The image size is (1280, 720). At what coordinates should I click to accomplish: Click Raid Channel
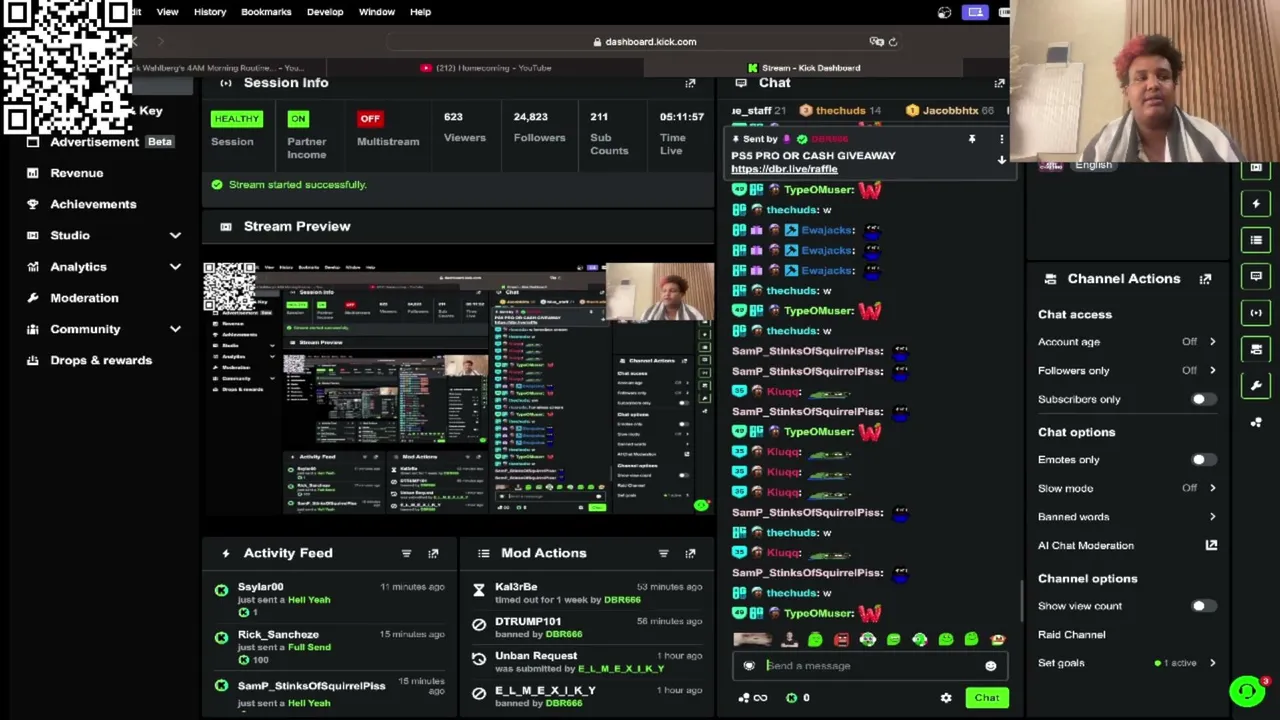coord(1071,635)
